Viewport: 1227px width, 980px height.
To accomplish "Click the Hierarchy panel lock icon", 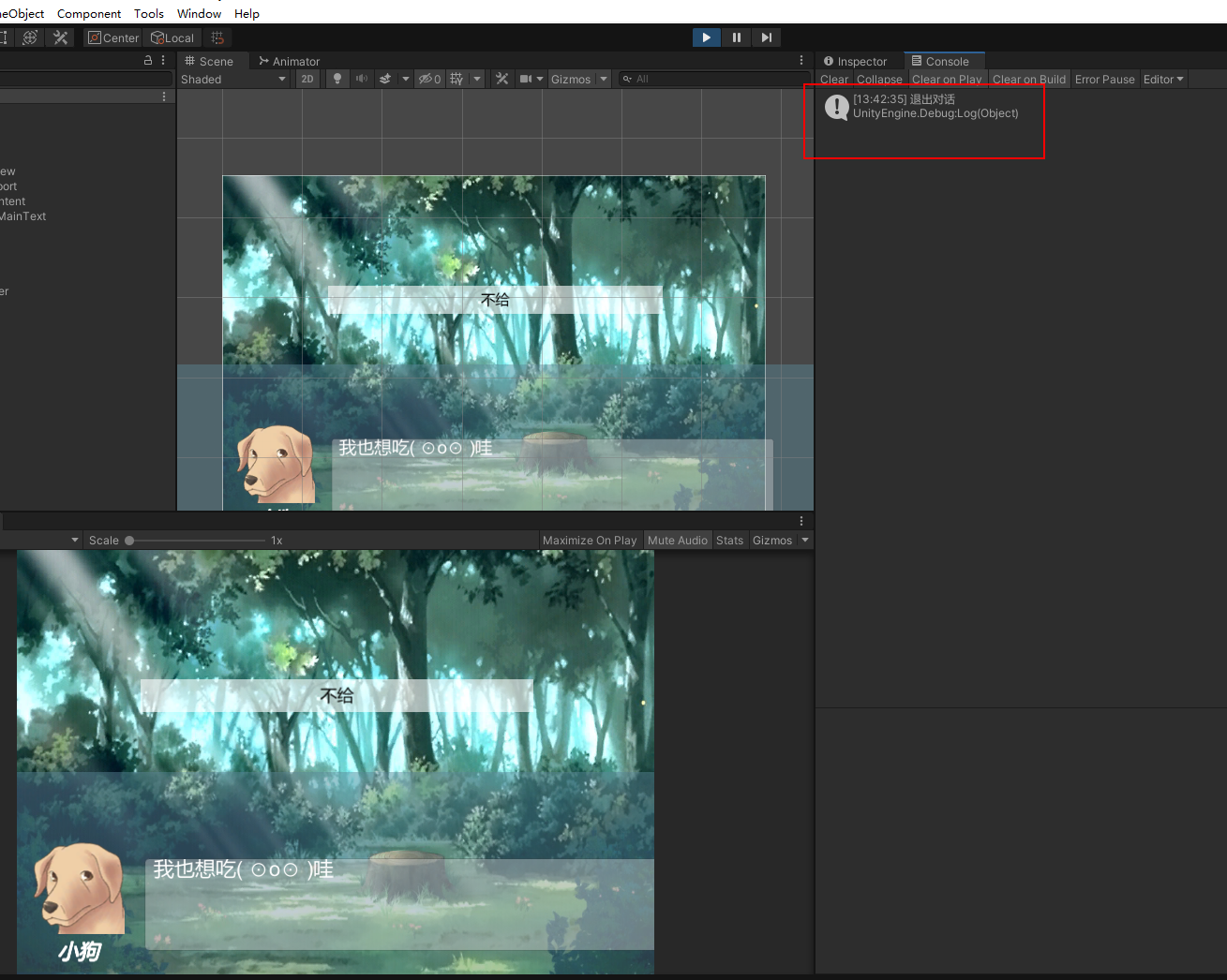I will (147, 60).
